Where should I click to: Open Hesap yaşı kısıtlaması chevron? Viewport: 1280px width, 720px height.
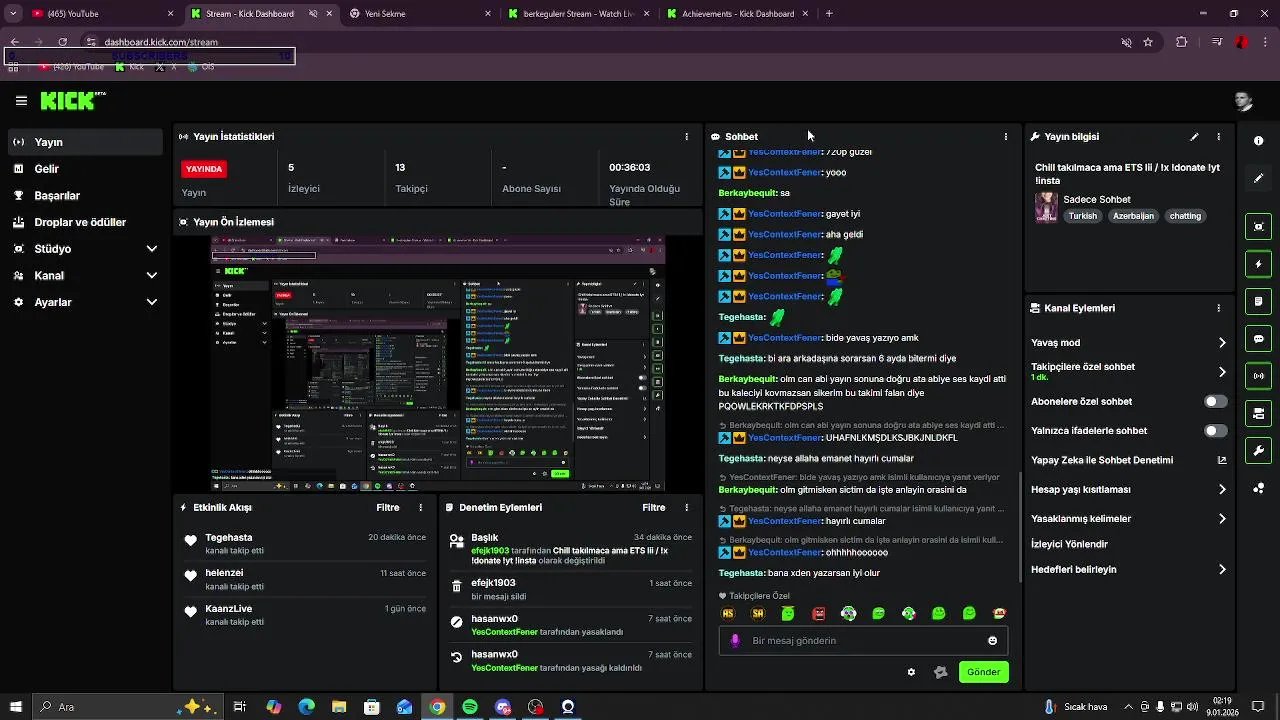1222,490
